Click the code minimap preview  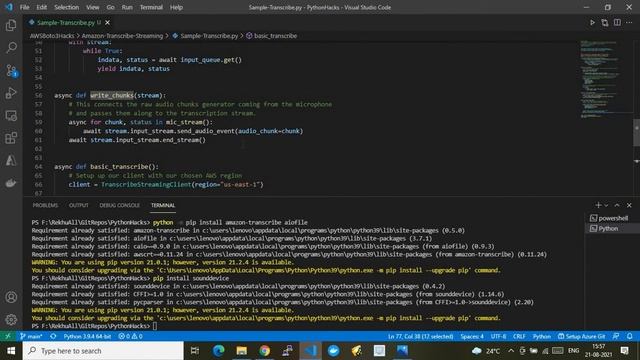point(601,79)
